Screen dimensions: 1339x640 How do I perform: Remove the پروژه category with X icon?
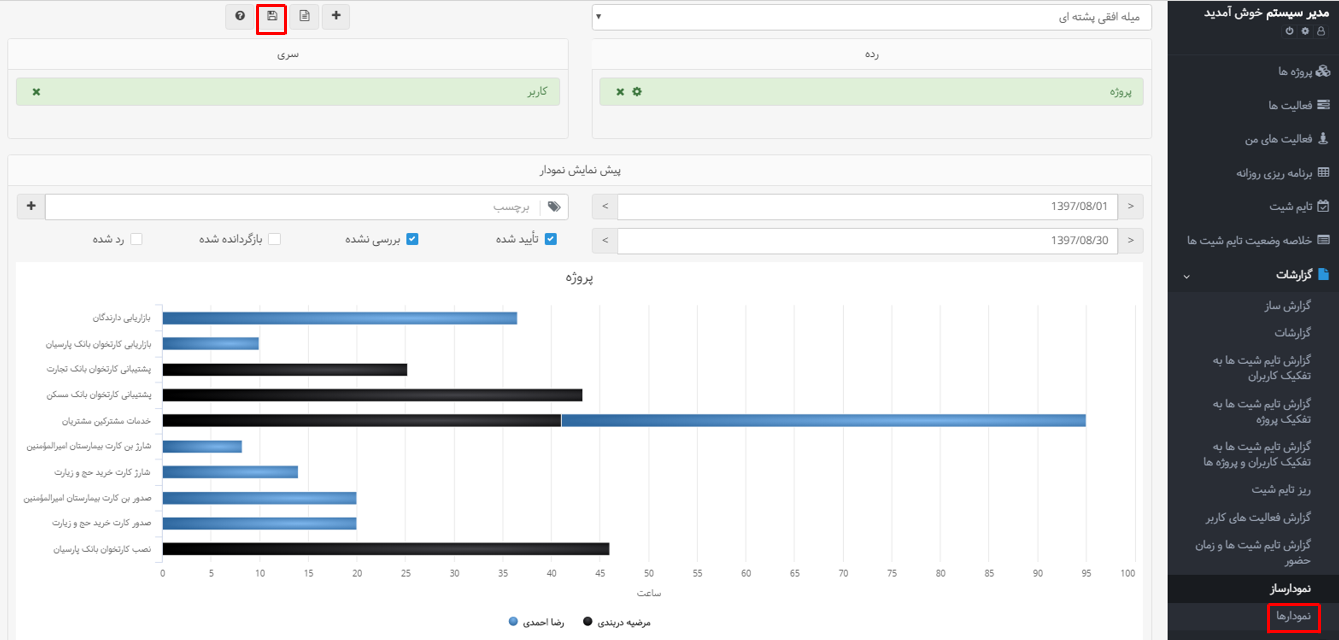click(x=620, y=92)
